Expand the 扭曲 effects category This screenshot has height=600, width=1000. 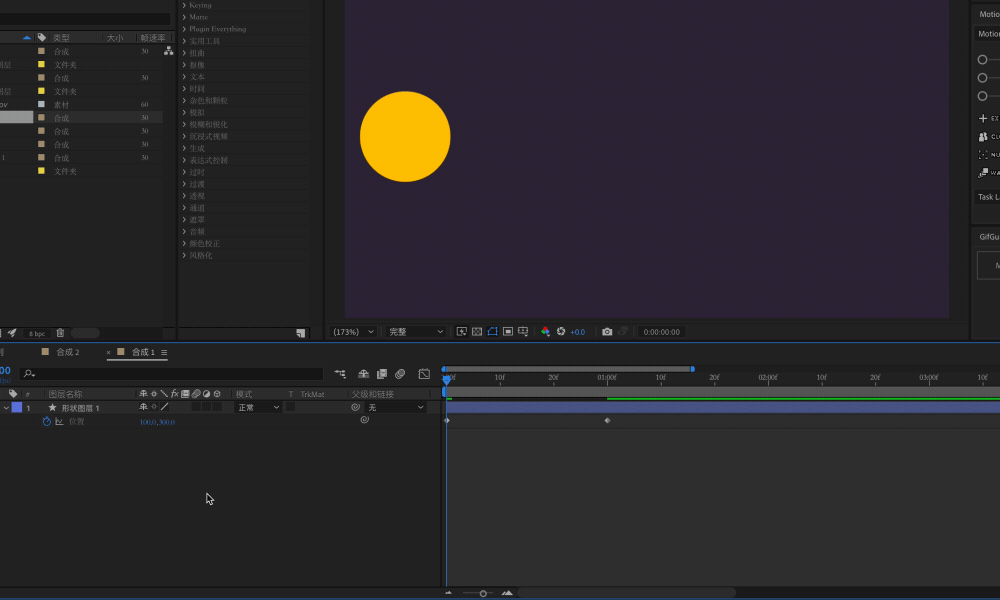(184, 53)
